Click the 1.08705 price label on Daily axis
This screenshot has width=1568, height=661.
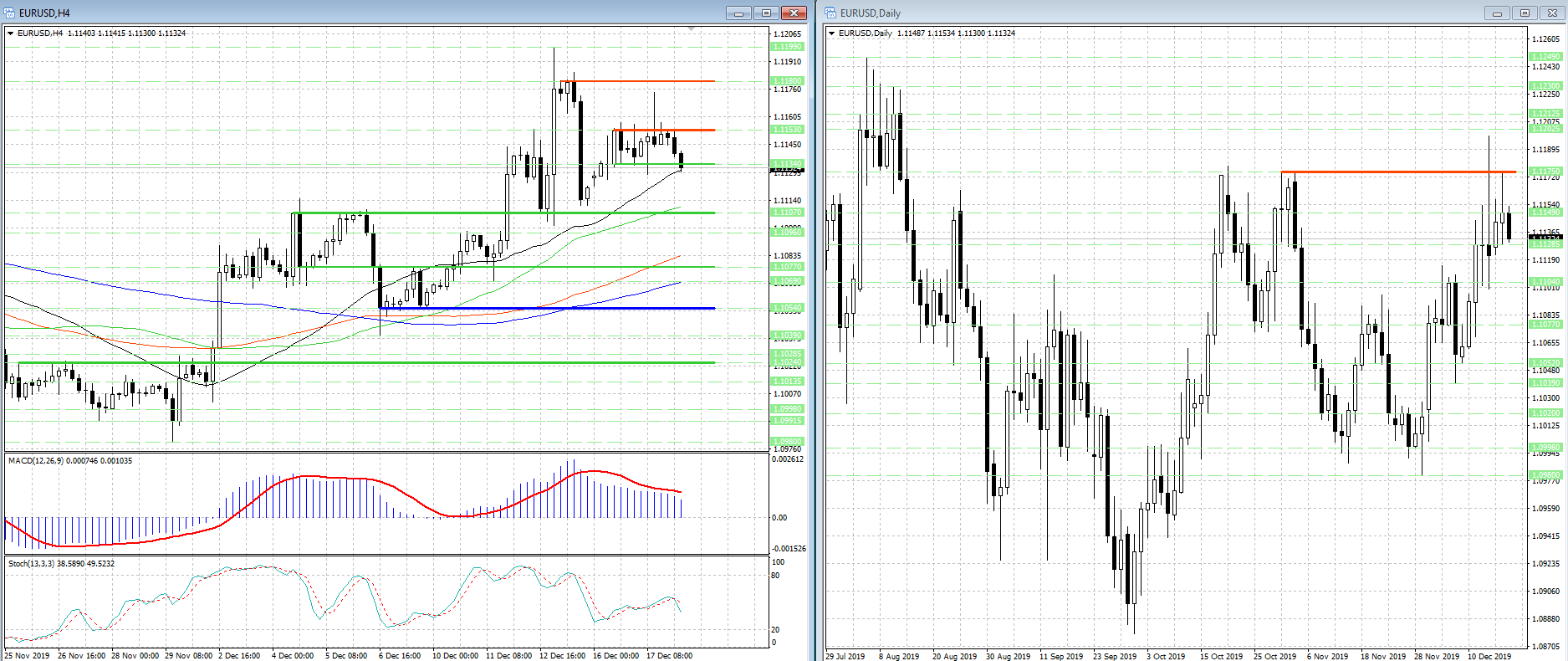[1545, 647]
